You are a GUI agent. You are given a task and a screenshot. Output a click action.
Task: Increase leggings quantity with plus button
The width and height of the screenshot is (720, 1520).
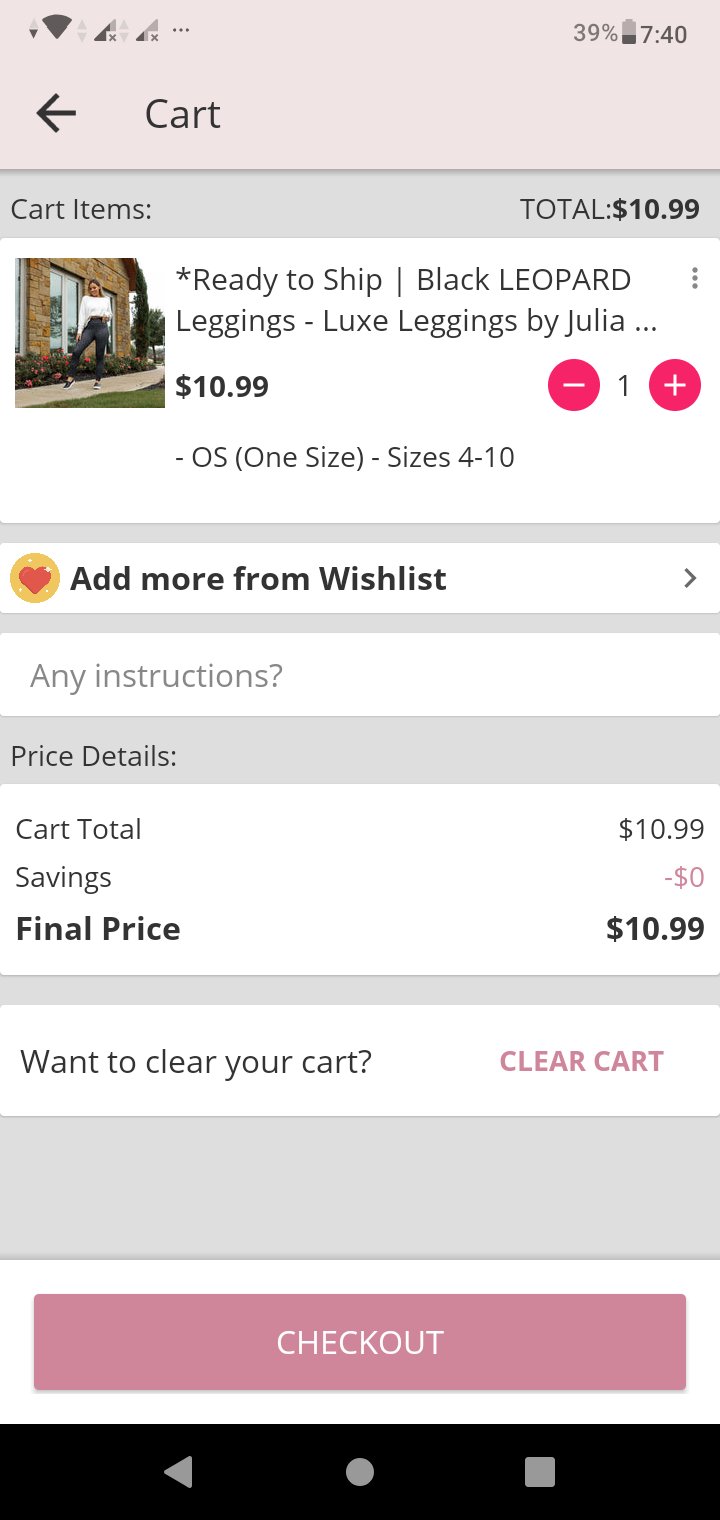(x=675, y=386)
